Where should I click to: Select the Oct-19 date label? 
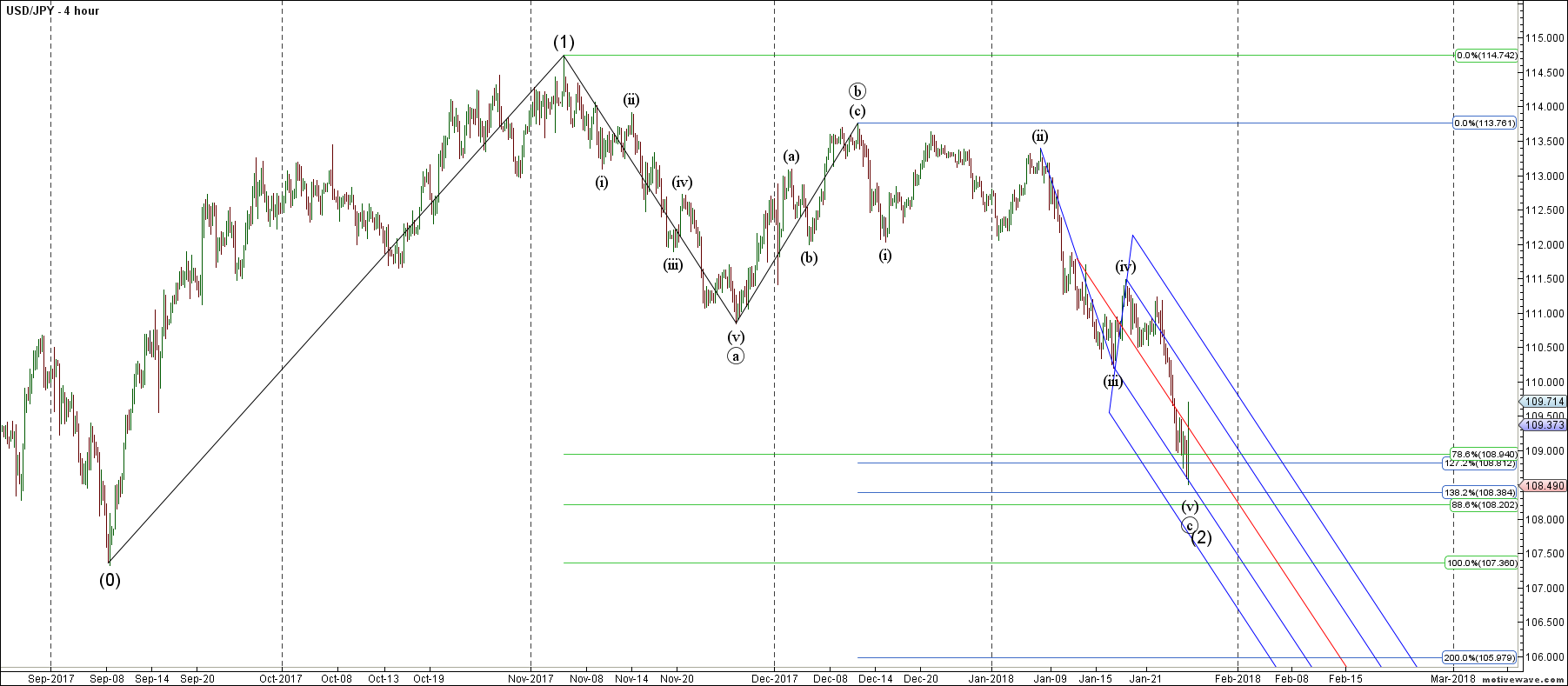[429, 678]
